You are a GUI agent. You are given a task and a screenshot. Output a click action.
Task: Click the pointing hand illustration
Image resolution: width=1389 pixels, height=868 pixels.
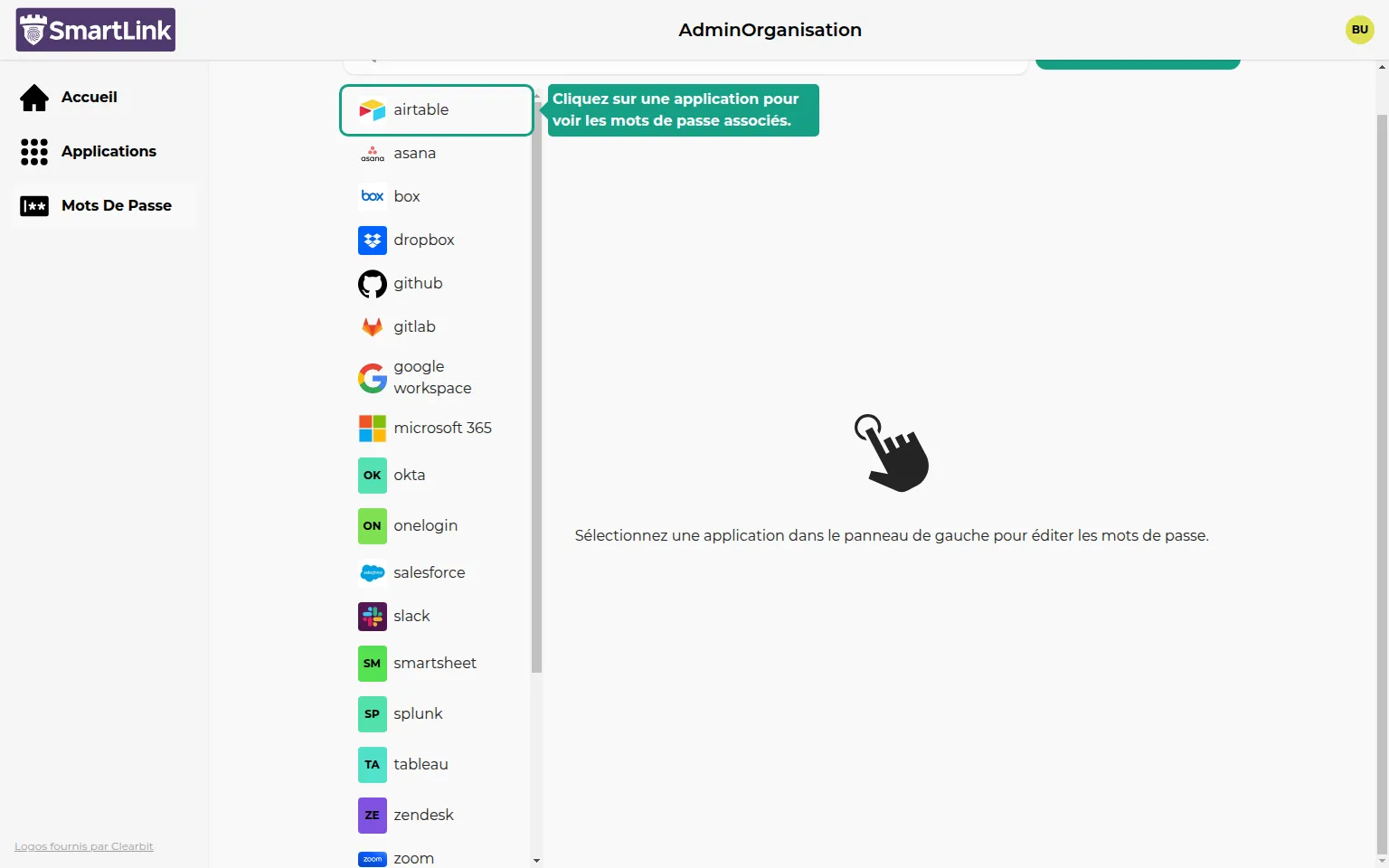(x=892, y=453)
